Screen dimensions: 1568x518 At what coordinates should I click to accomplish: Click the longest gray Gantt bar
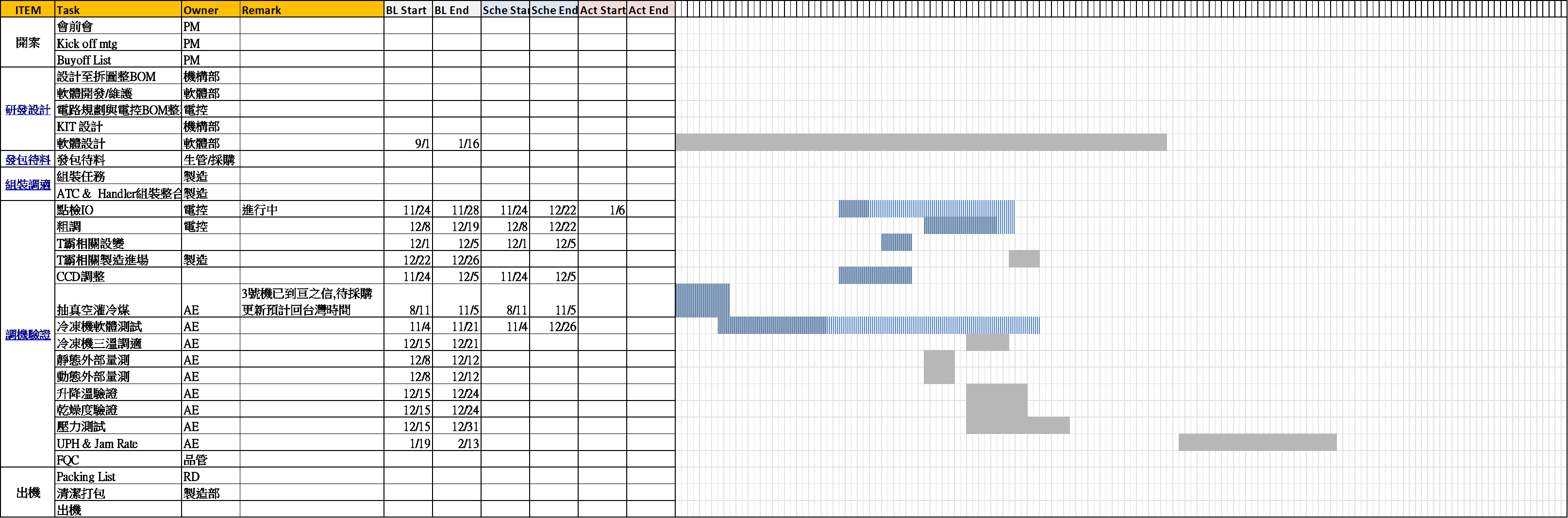pos(920,142)
